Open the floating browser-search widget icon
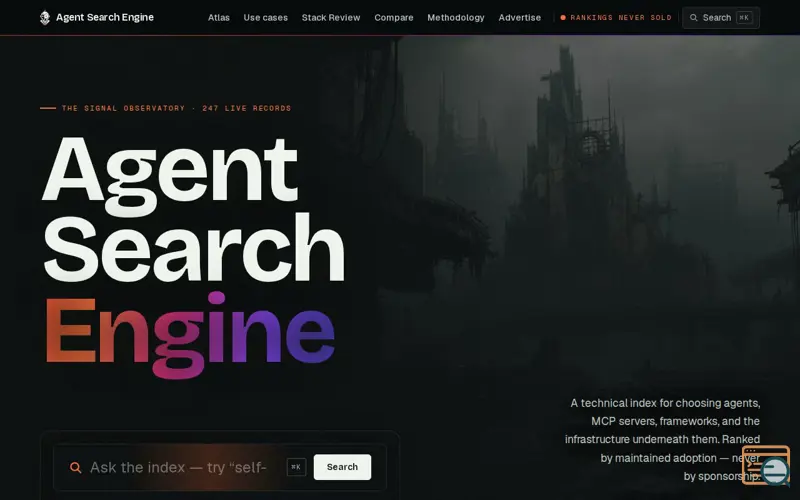This screenshot has width=800, height=500. point(766,465)
